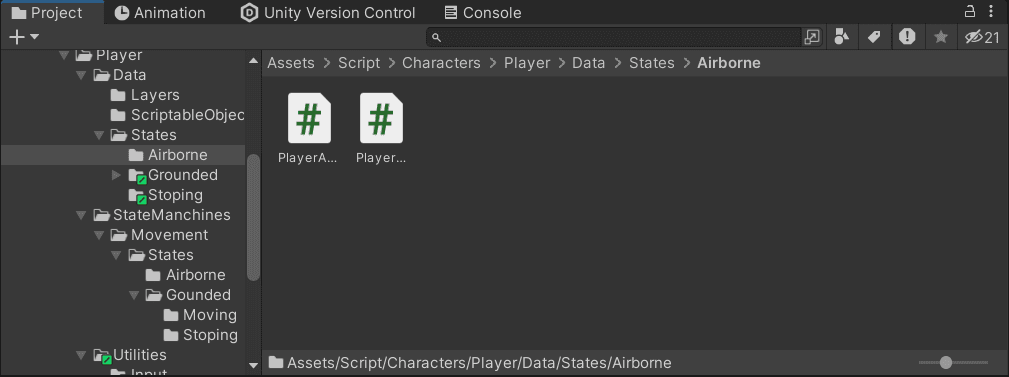Switch to the Animation tab

click(x=160, y=13)
